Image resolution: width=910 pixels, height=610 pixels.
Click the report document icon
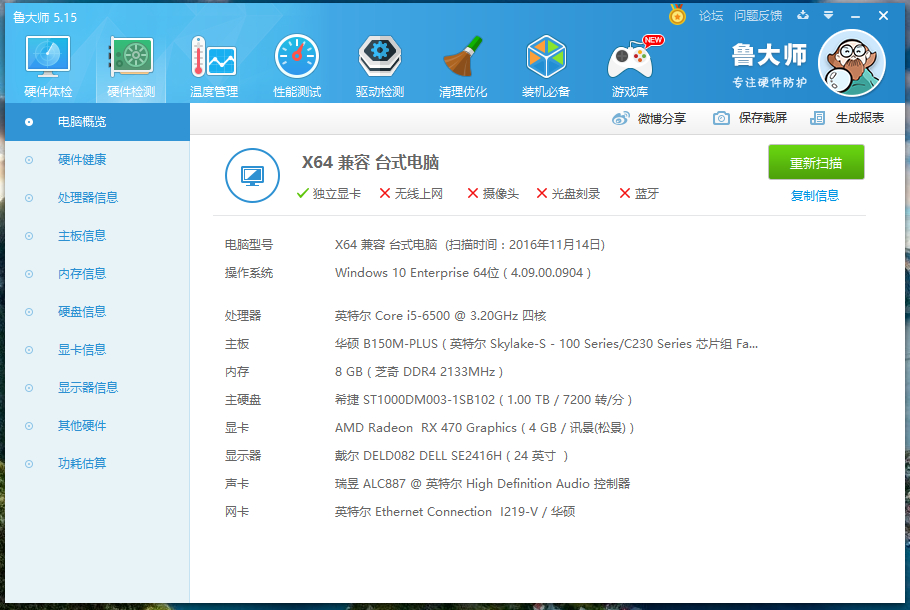coord(818,118)
